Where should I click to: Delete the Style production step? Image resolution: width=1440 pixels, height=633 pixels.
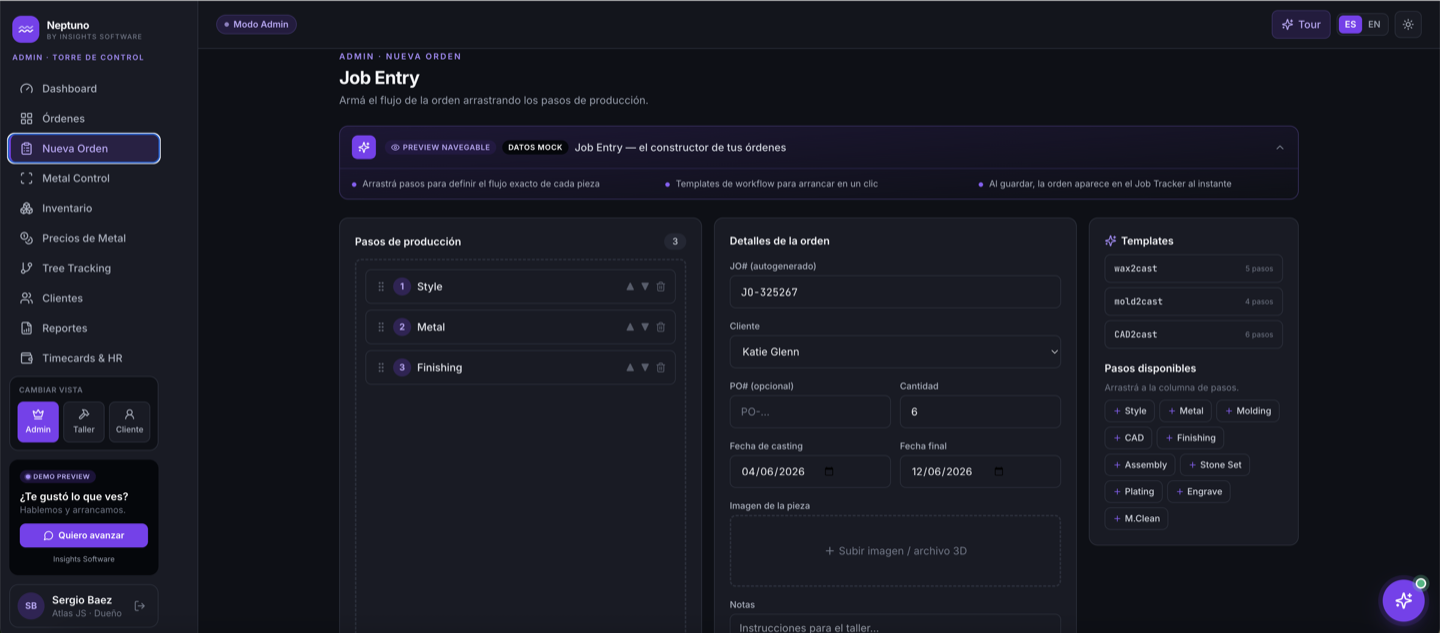tap(661, 287)
